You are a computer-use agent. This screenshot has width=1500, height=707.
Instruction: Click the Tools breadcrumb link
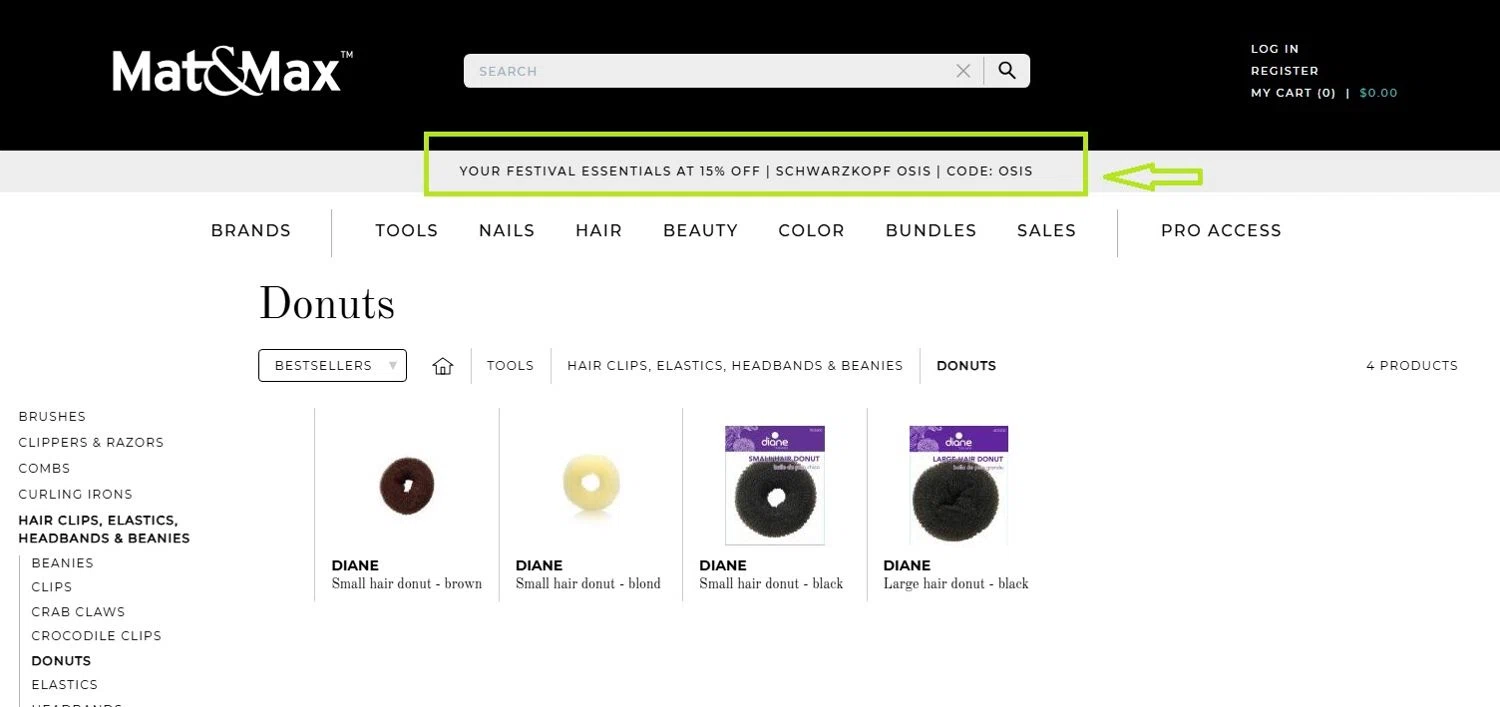pos(511,366)
